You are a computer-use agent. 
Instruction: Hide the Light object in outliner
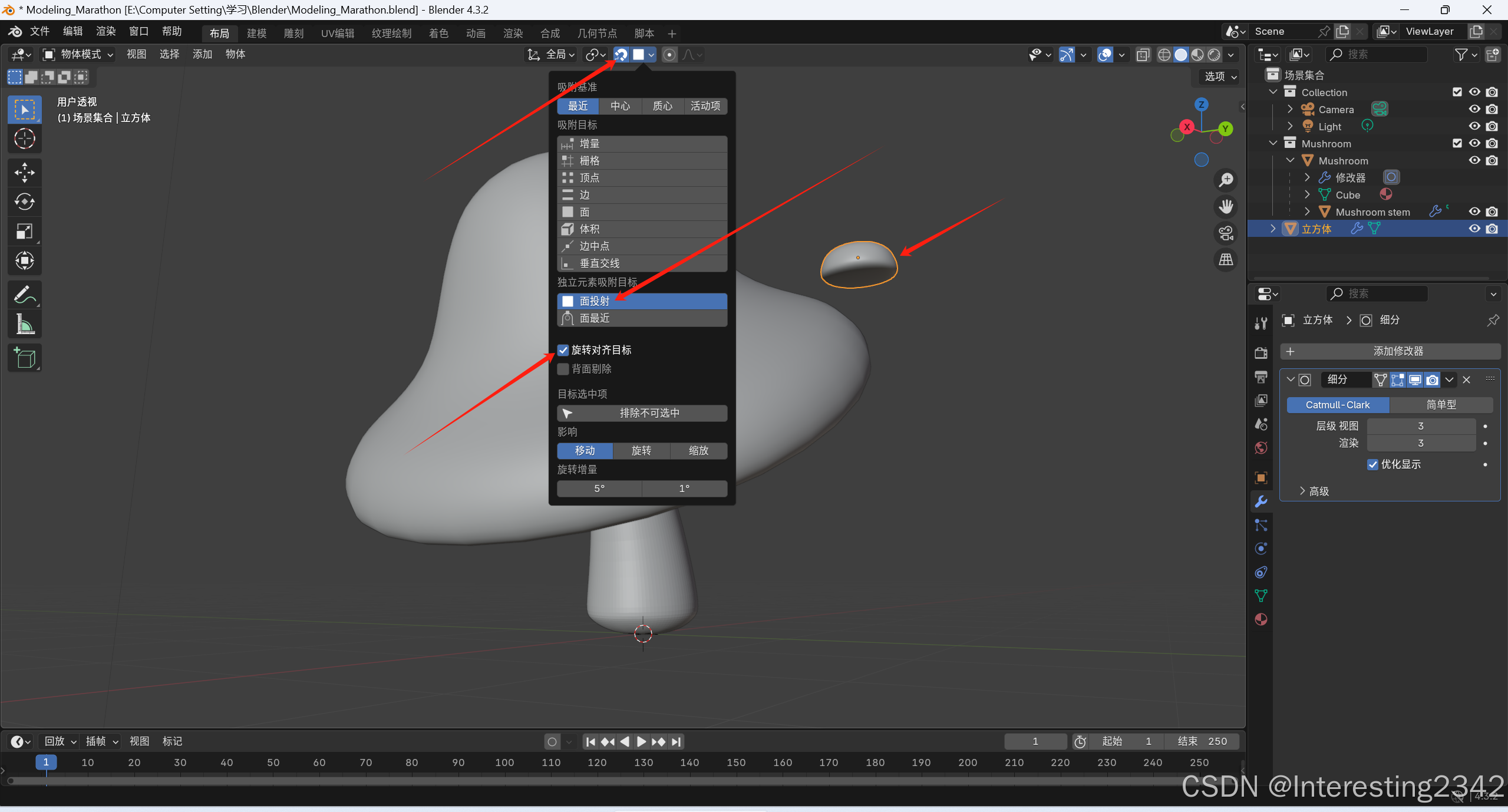(x=1474, y=126)
